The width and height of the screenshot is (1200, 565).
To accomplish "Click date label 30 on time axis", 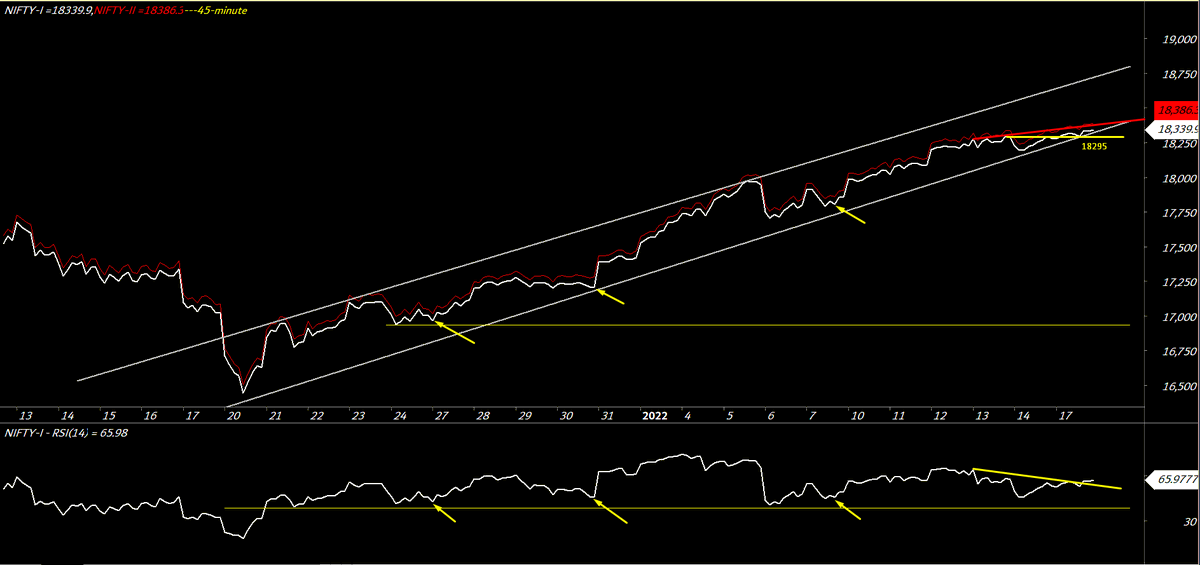I will (x=566, y=414).
